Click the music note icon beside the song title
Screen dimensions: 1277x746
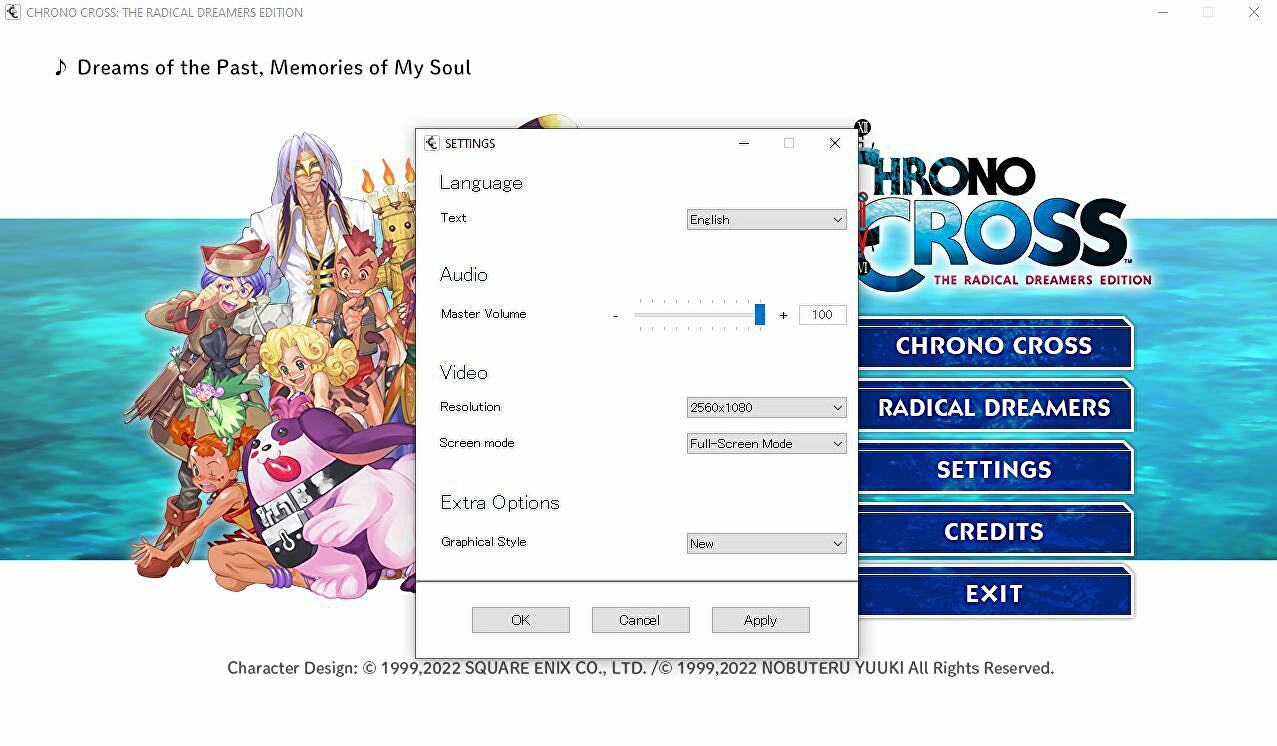click(x=61, y=67)
